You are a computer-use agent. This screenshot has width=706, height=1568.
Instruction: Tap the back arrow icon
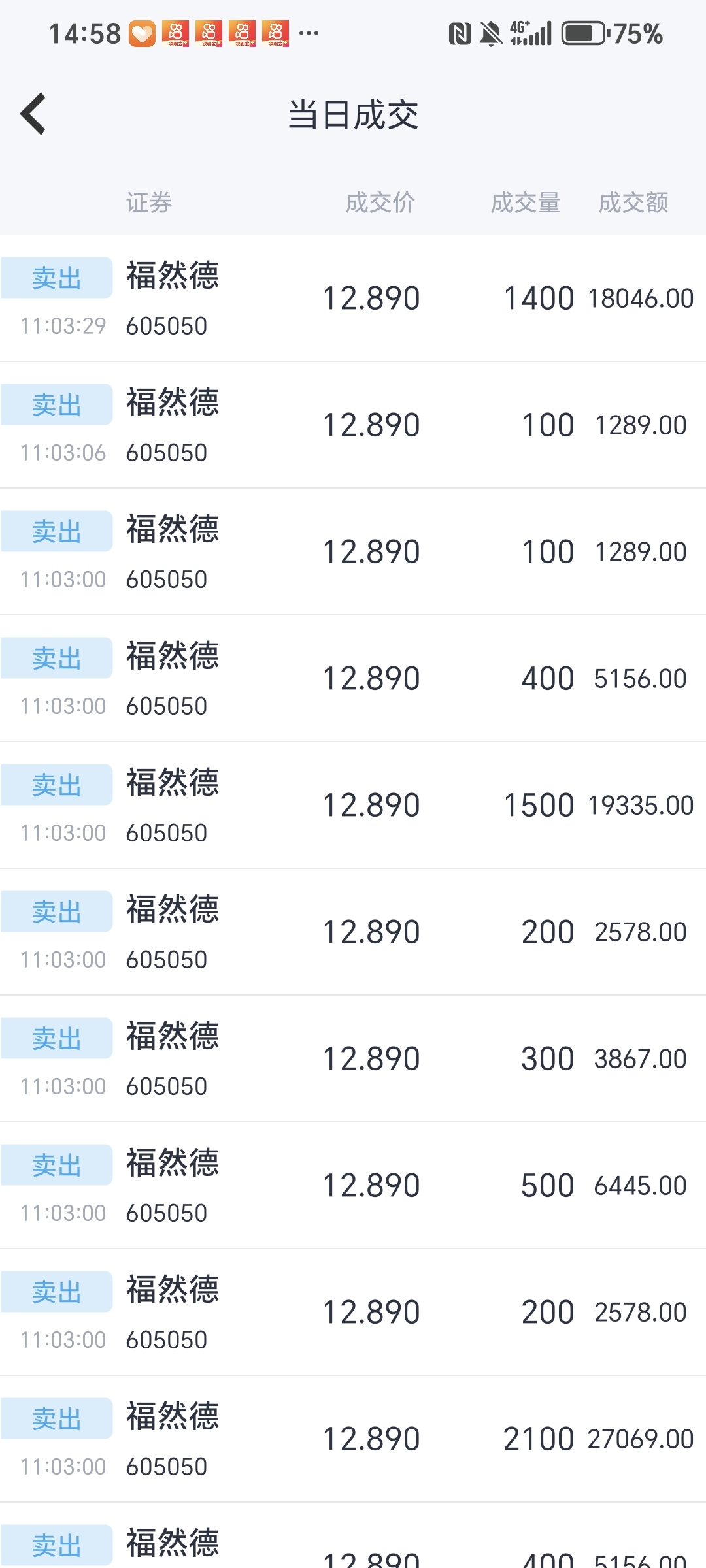coord(33,114)
